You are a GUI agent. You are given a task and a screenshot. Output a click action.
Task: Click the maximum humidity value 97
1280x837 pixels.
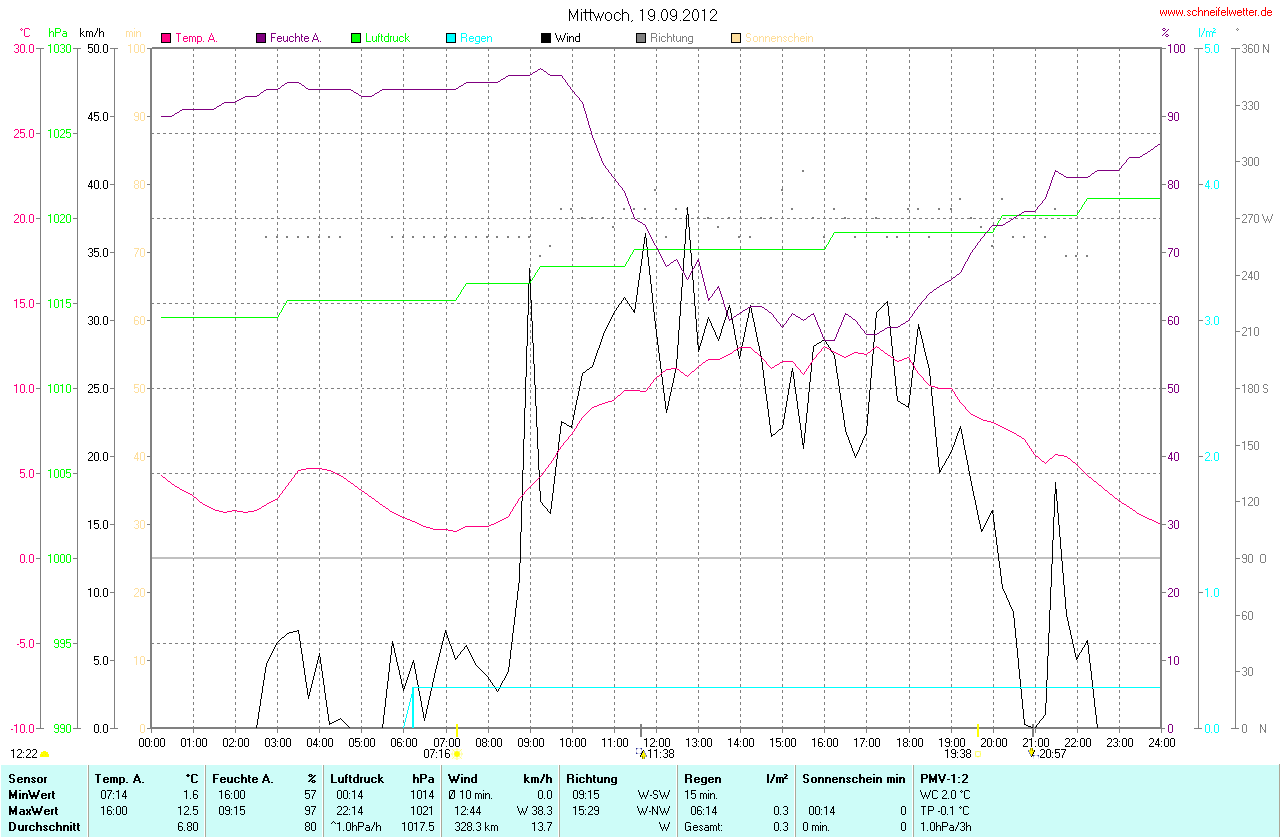[x=310, y=811]
